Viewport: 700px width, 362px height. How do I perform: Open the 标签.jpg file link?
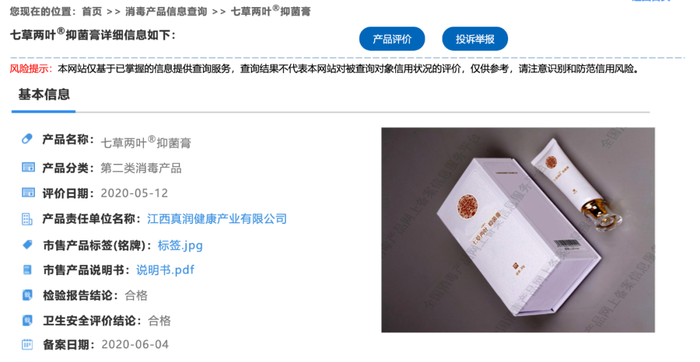(x=180, y=245)
